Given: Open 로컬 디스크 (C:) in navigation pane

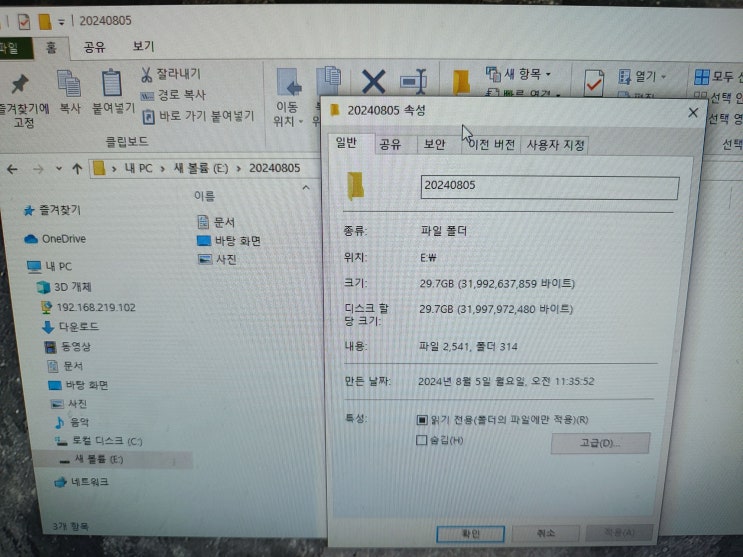Looking at the screenshot, I should click(x=99, y=441).
